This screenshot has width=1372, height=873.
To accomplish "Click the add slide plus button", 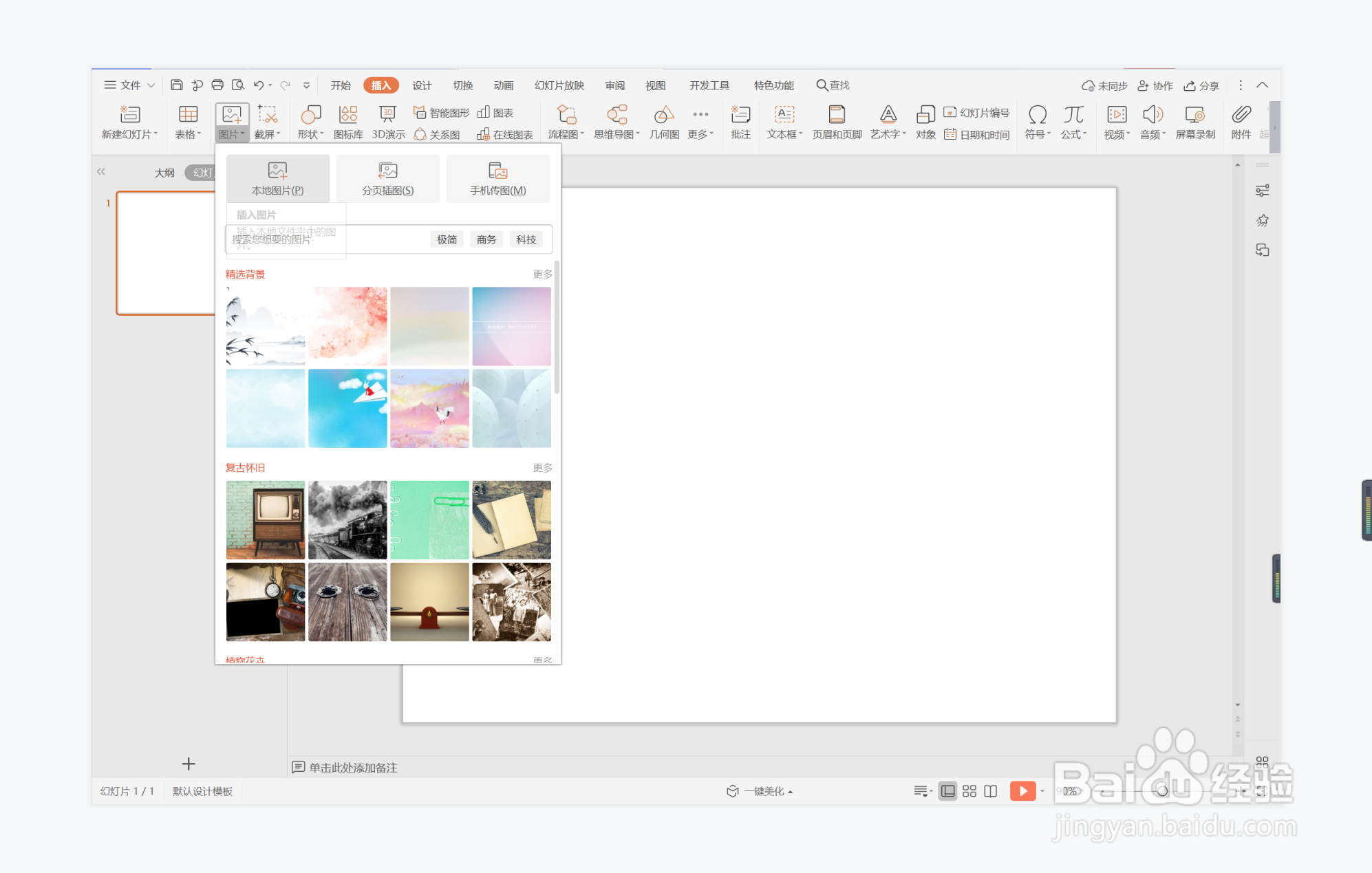I will click(189, 764).
